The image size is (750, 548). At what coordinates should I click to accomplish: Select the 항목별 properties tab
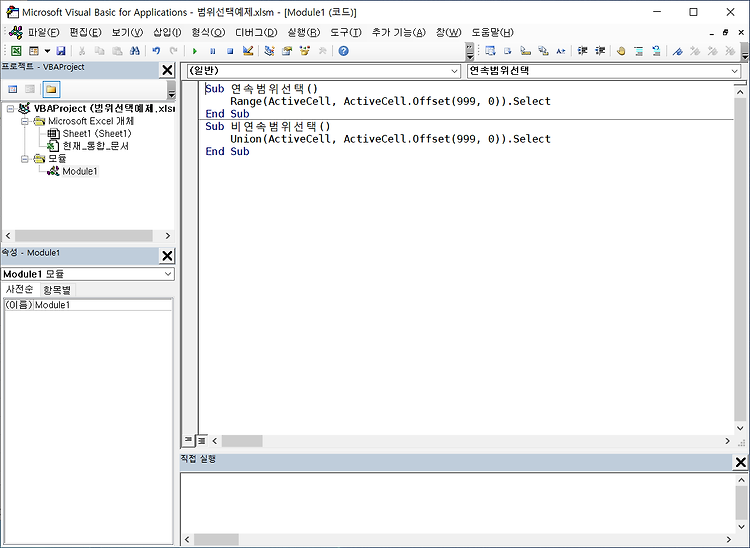click(56, 290)
